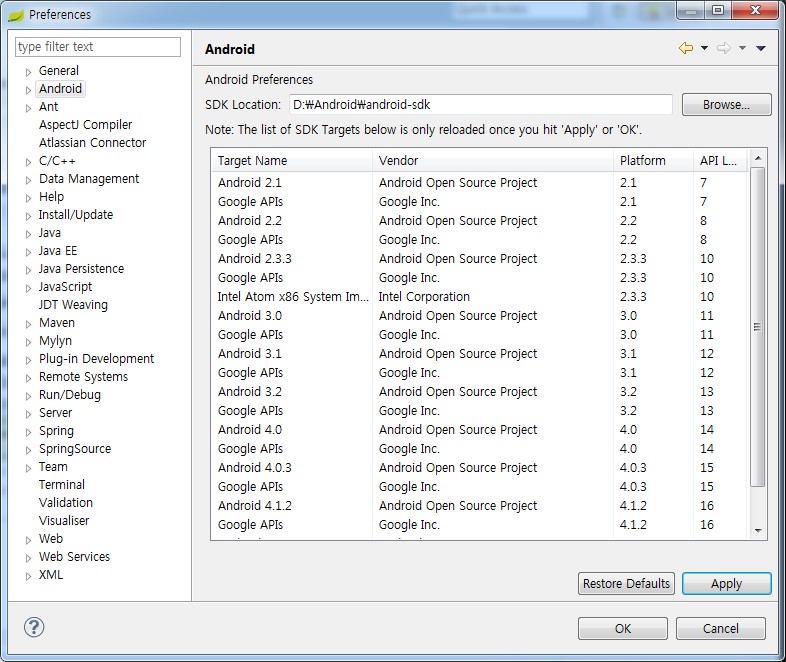The height and width of the screenshot is (662, 786).
Task: Select Web Services in the tree
Action: pos(74,557)
